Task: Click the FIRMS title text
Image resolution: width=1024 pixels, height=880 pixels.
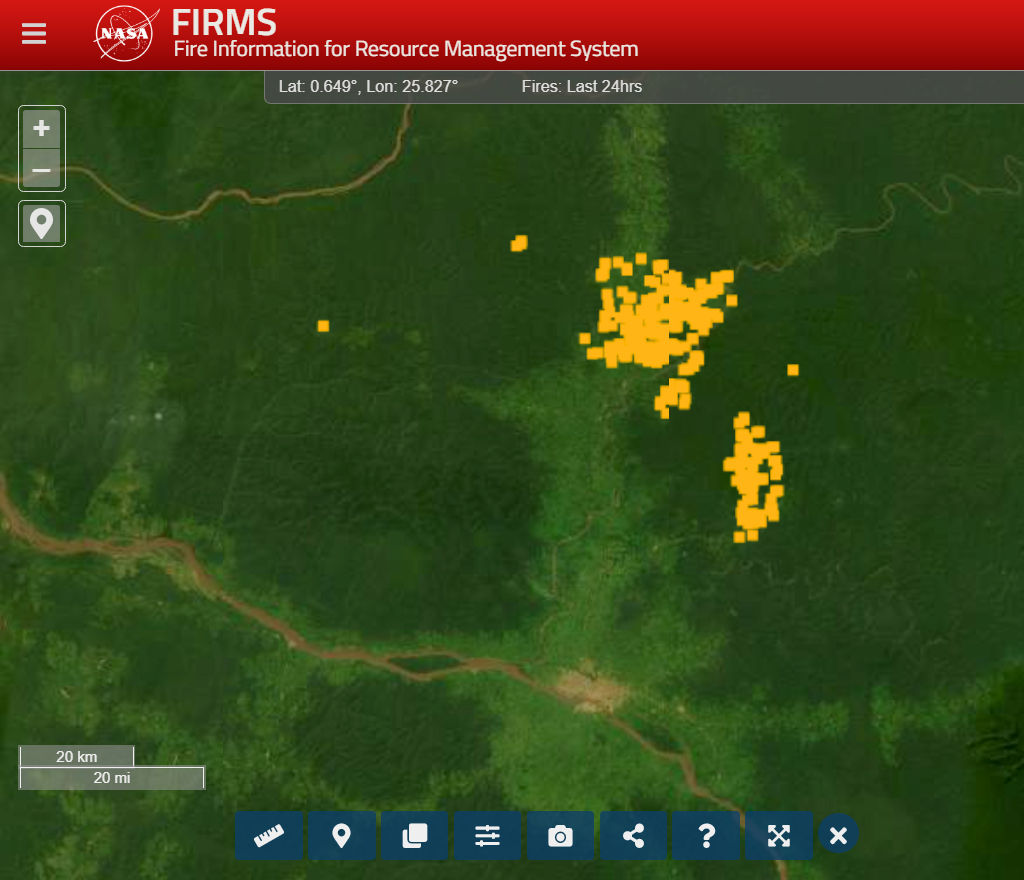Action: 224,22
